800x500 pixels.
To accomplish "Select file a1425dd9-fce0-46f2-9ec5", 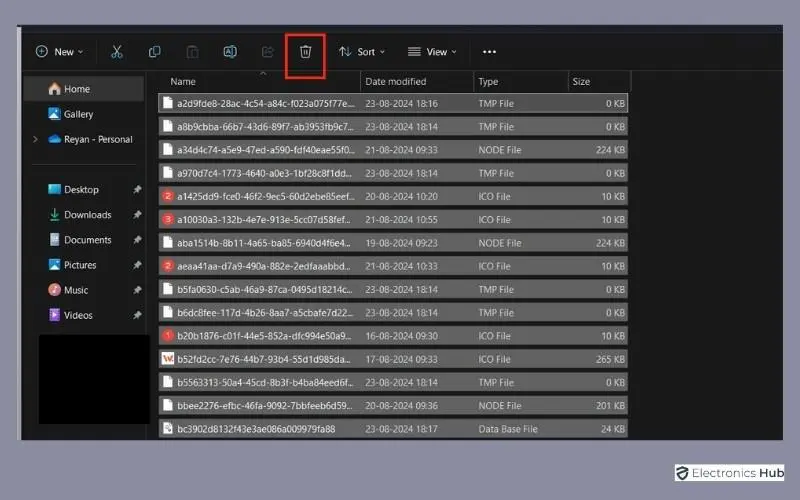I will coord(393,196).
